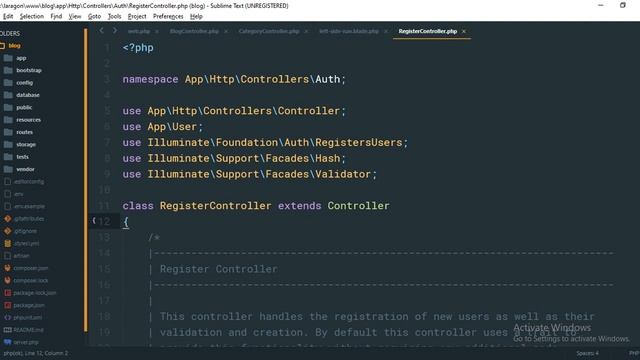Image resolution: width=640 pixels, height=360 pixels.
Task: Click the server.php file icon
Action: pos(7,342)
